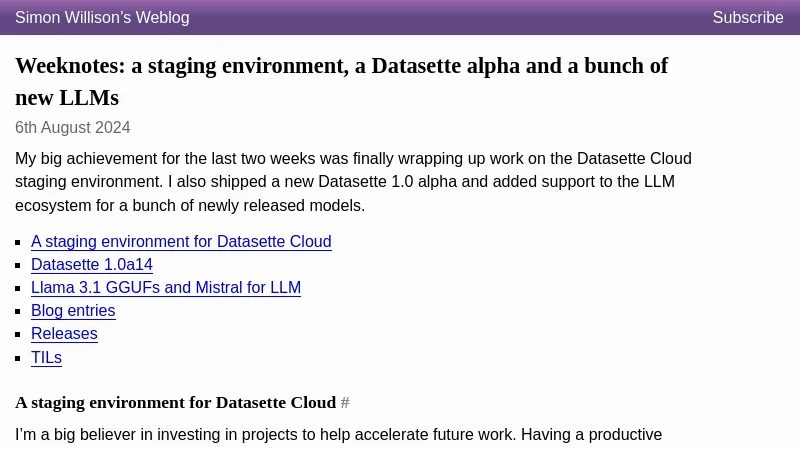Click the bullet beside Llama 3.1 GGUFs link
Image resolution: width=800 pixels, height=450 pixels.
click(x=18, y=288)
